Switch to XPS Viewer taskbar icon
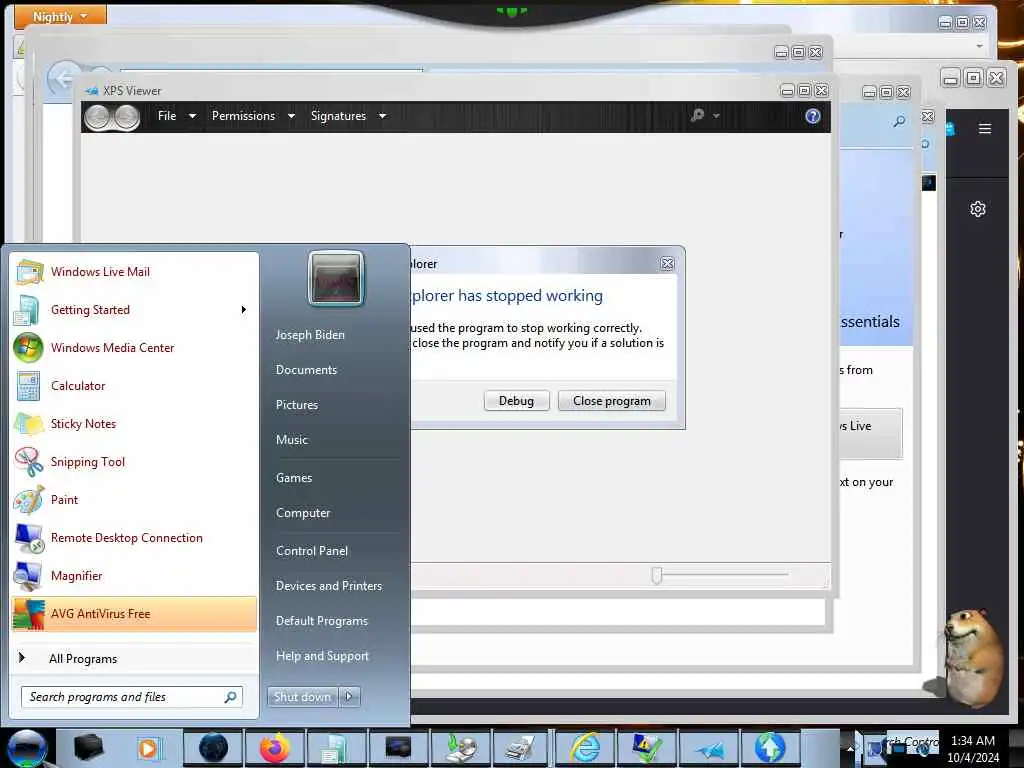1024x768 pixels. [x=709, y=747]
